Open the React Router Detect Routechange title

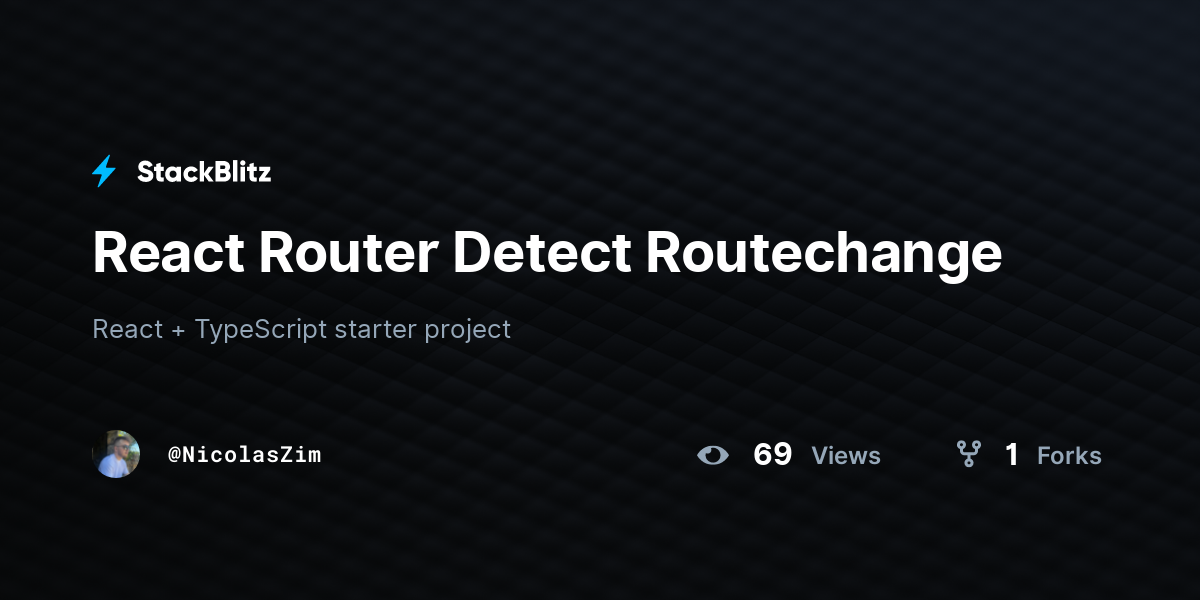[x=547, y=254]
